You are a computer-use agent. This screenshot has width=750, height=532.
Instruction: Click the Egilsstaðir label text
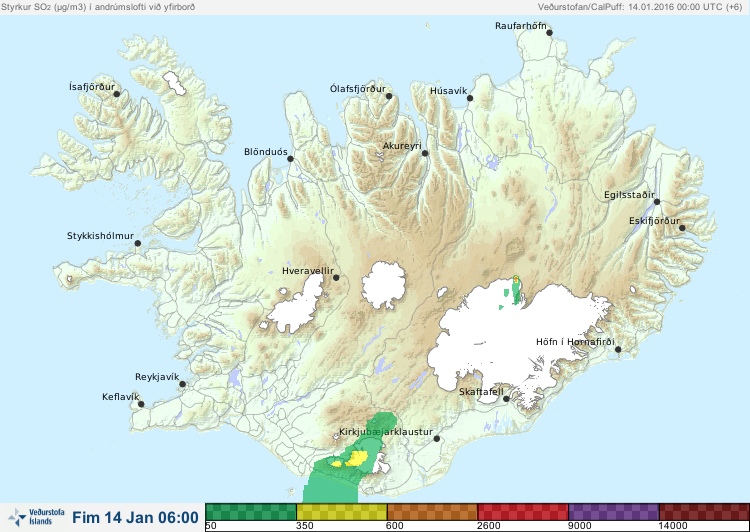(x=629, y=195)
